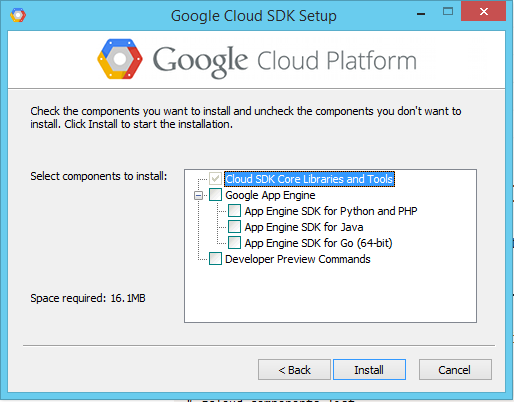The width and height of the screenshot is (514, 402).
Task: Minimize the Google Cloud SDK Setup window
Action: (421, 13)
